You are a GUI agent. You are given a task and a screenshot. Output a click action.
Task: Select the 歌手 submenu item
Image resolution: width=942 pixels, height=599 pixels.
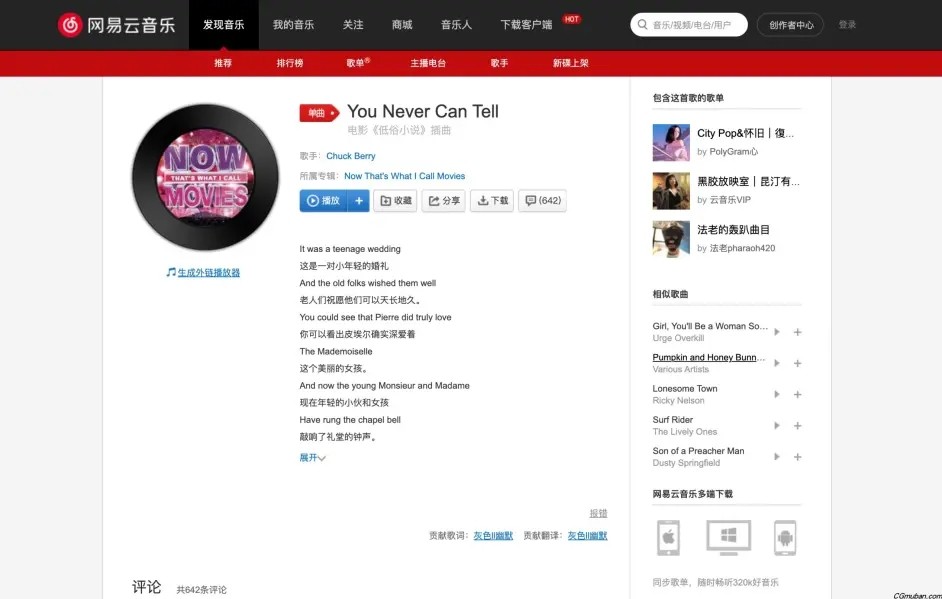(499, 62)
